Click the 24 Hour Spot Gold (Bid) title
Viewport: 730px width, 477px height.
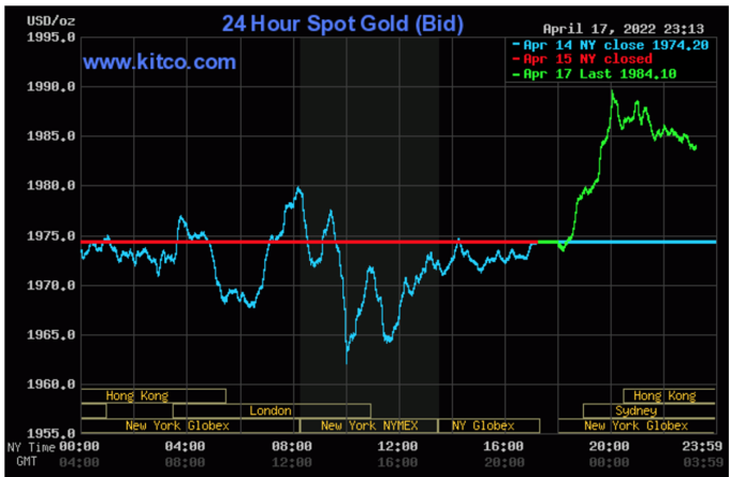[343, 24]
